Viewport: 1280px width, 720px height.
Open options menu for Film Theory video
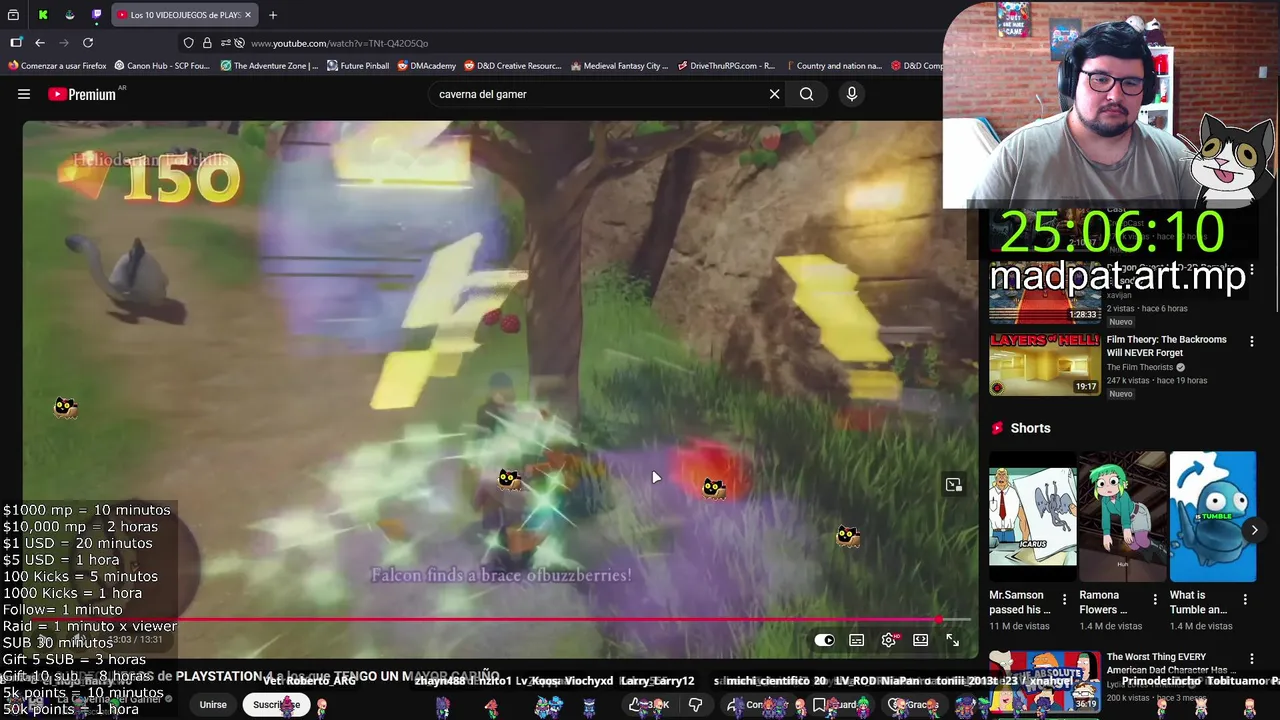click(1251, 342)
